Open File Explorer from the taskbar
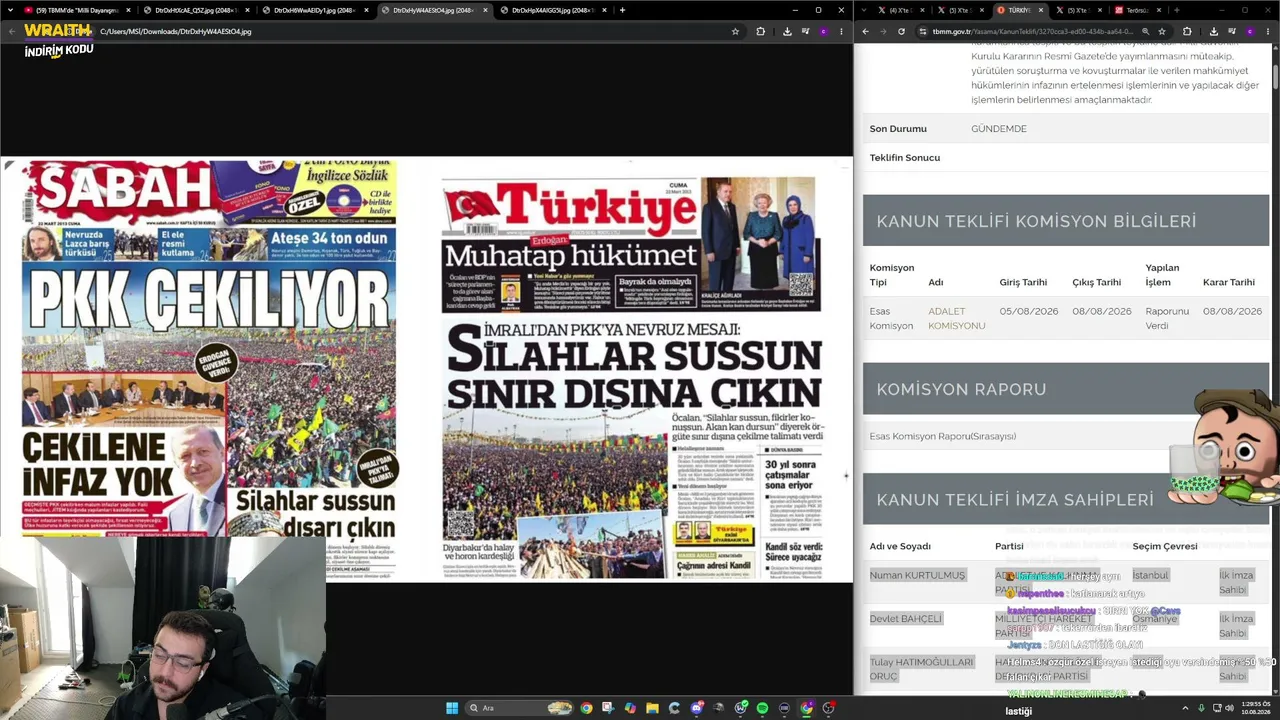The image size is (1280, 720). coord(652,708)
